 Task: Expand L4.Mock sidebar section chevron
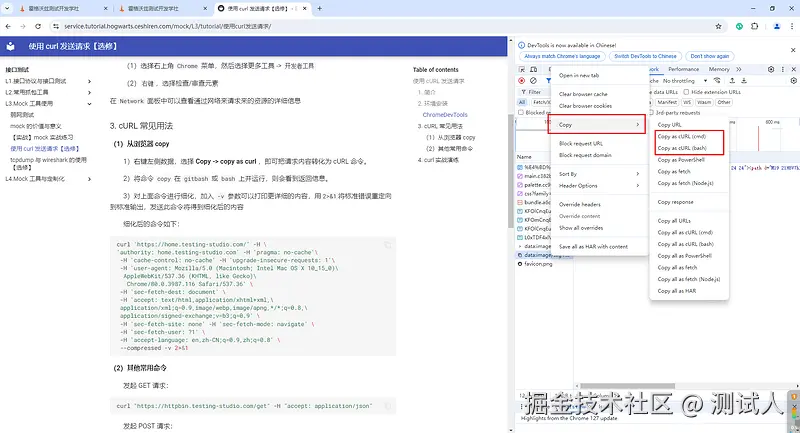[x=89, y=179]
